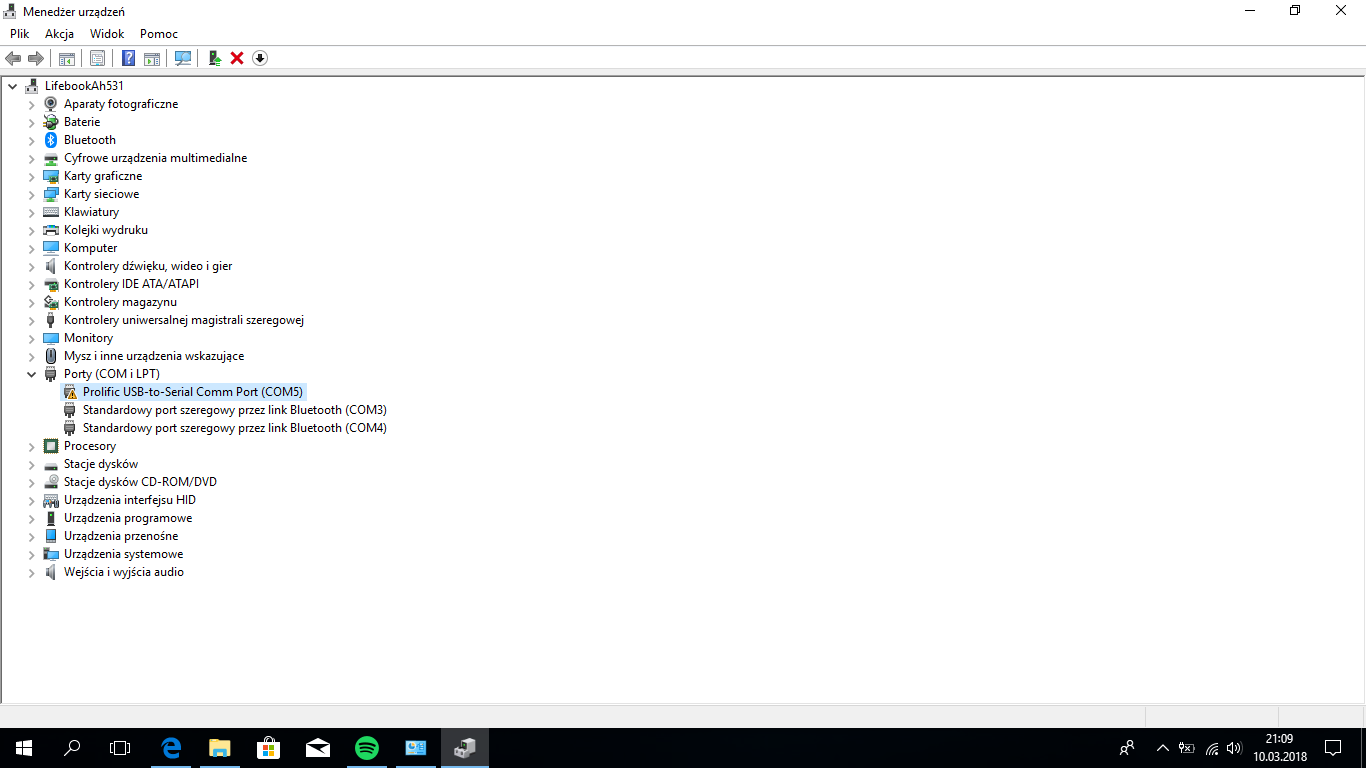Scan for hardware changes monitor icon
This screenshot has width=1366, height=768.
click(183, 58)
